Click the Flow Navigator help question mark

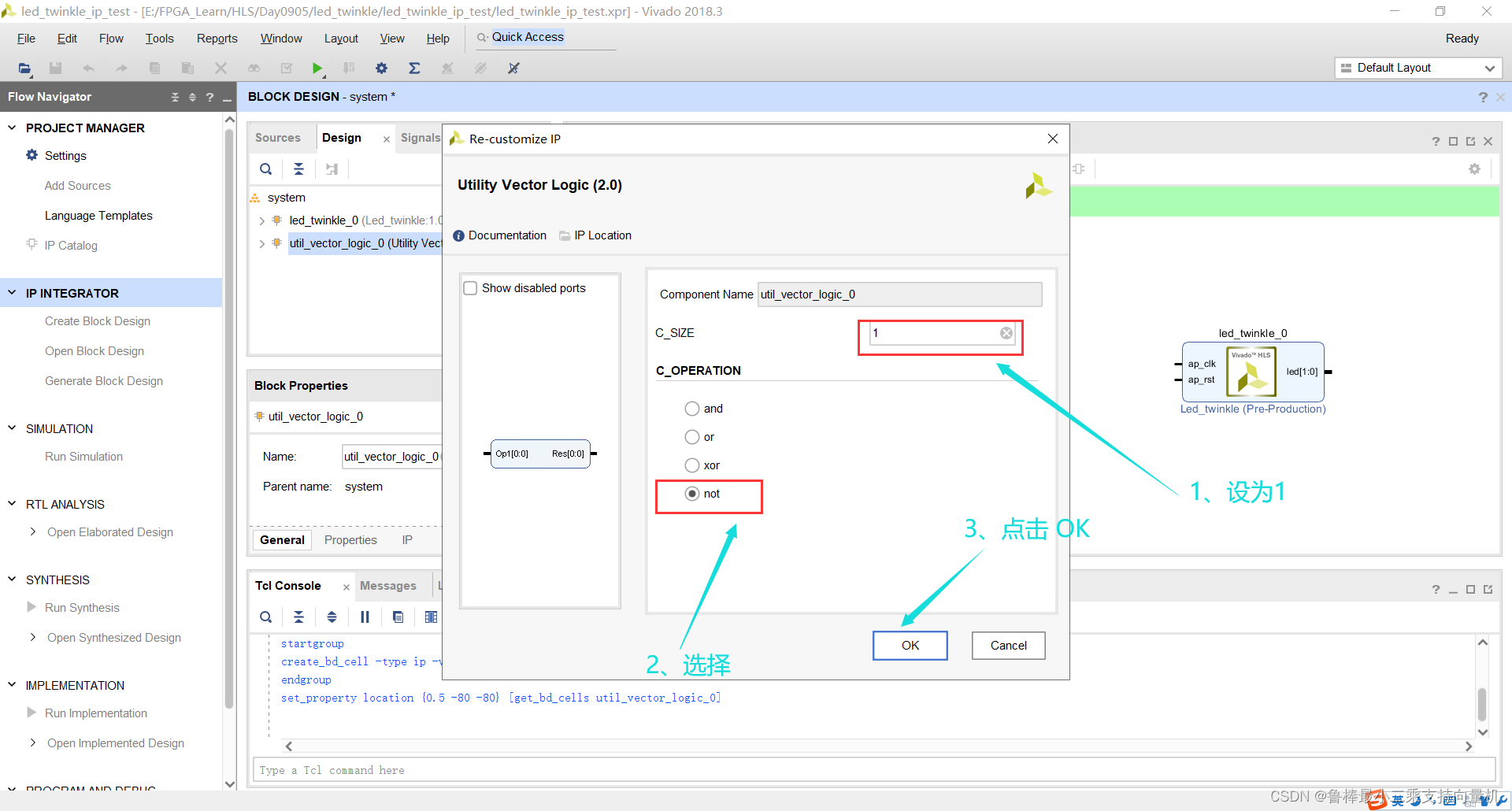coord(209,97)
